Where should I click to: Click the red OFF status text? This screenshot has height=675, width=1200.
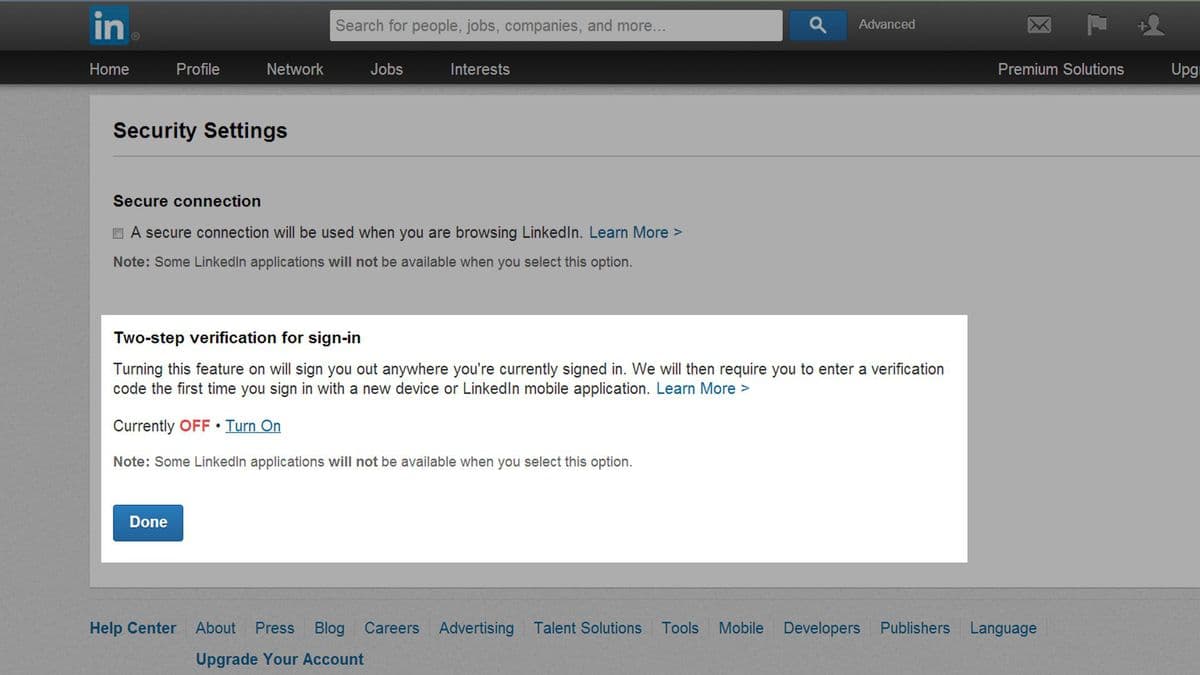195,426
